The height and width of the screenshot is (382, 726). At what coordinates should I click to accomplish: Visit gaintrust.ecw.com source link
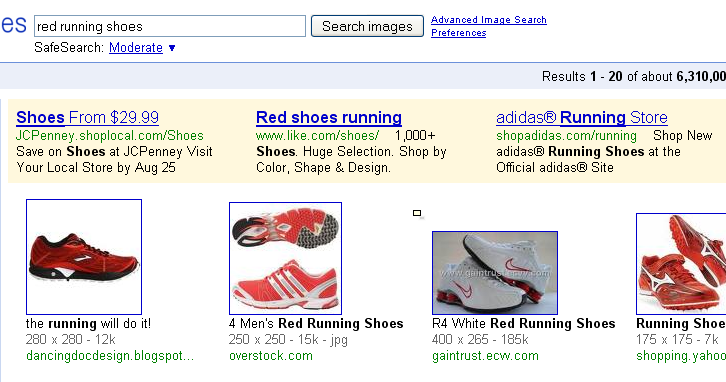click(485, 356)
